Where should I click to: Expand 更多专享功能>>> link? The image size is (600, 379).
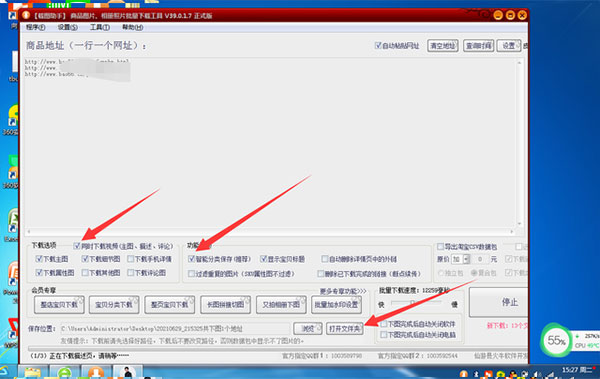pyautogui.click(x=343, y=291)
